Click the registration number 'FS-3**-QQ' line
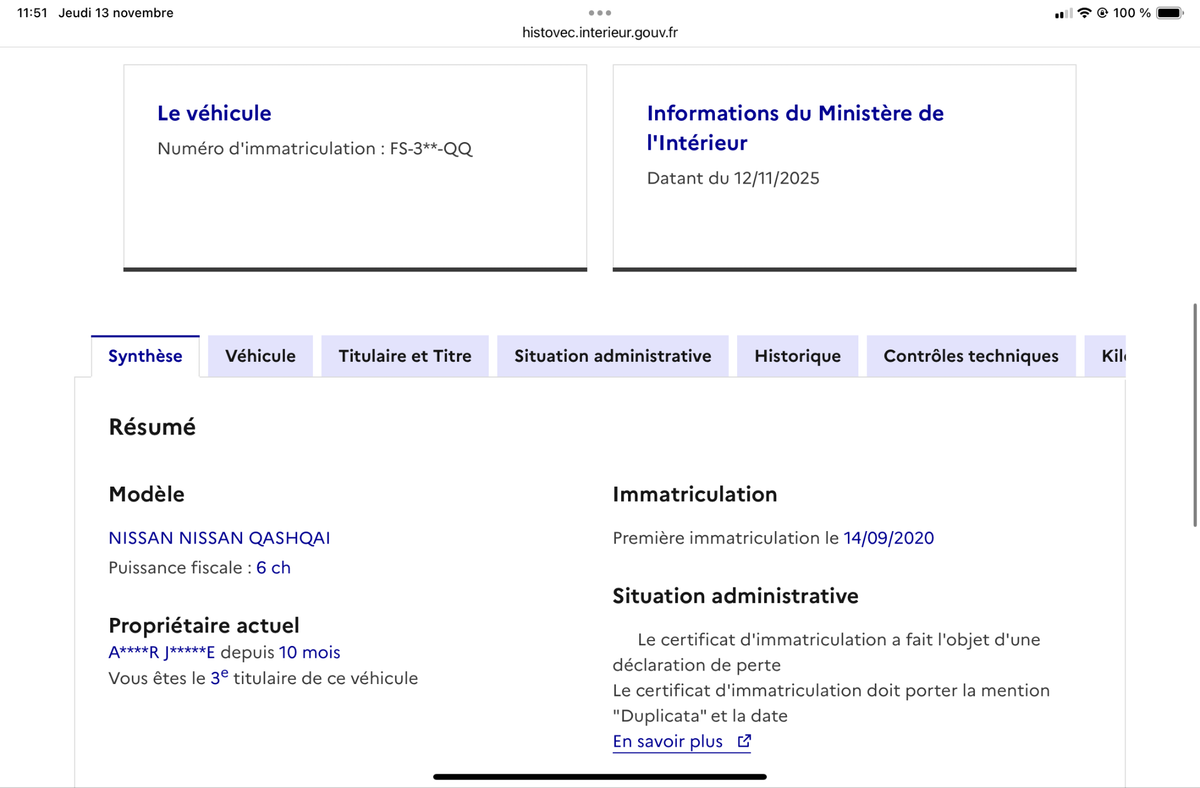 (315, 149)
